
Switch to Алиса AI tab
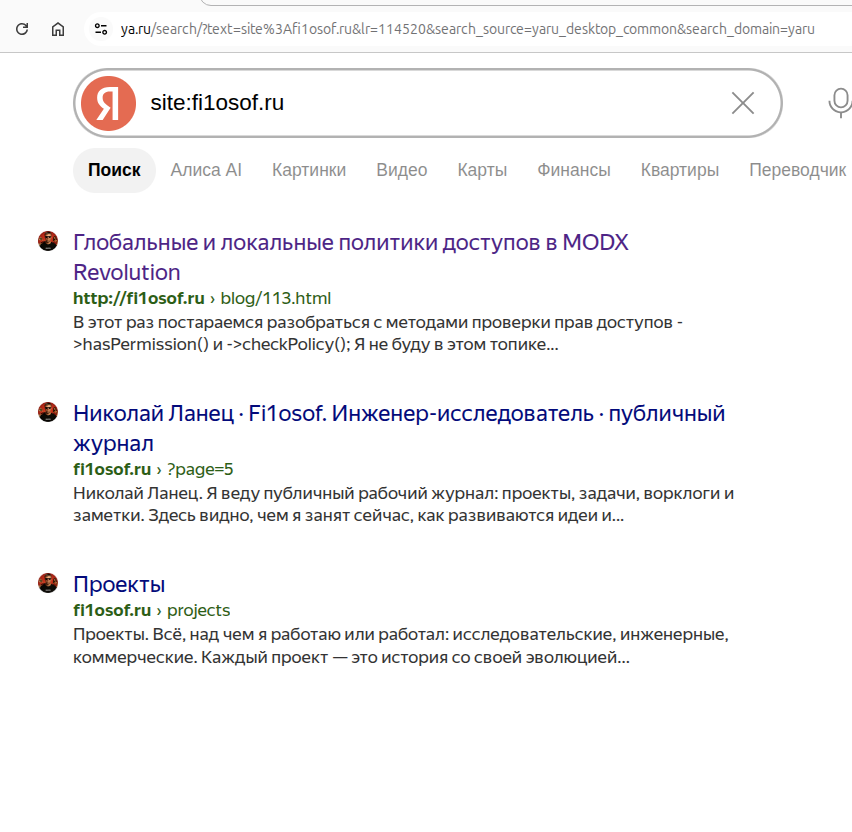tap(206, 170)
